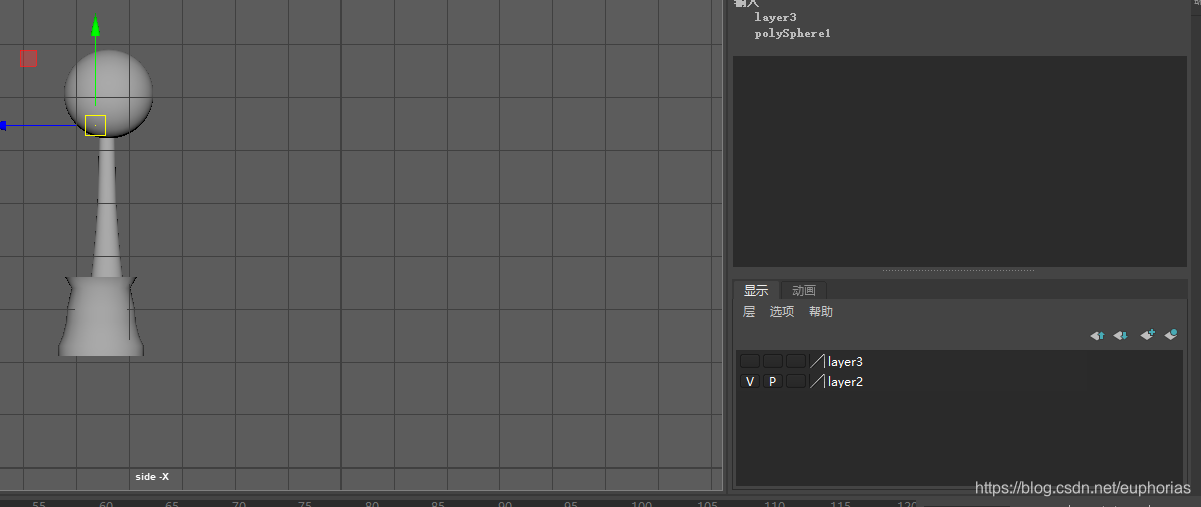
Task: Open the 层 menu
Action: click(749, 312)
